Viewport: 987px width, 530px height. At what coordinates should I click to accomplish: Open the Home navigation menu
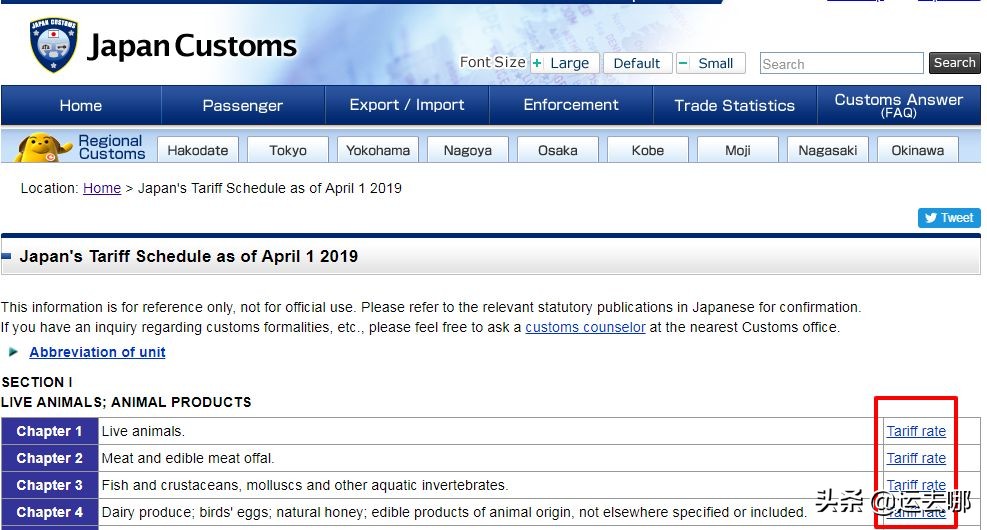(x=81, y=105)
